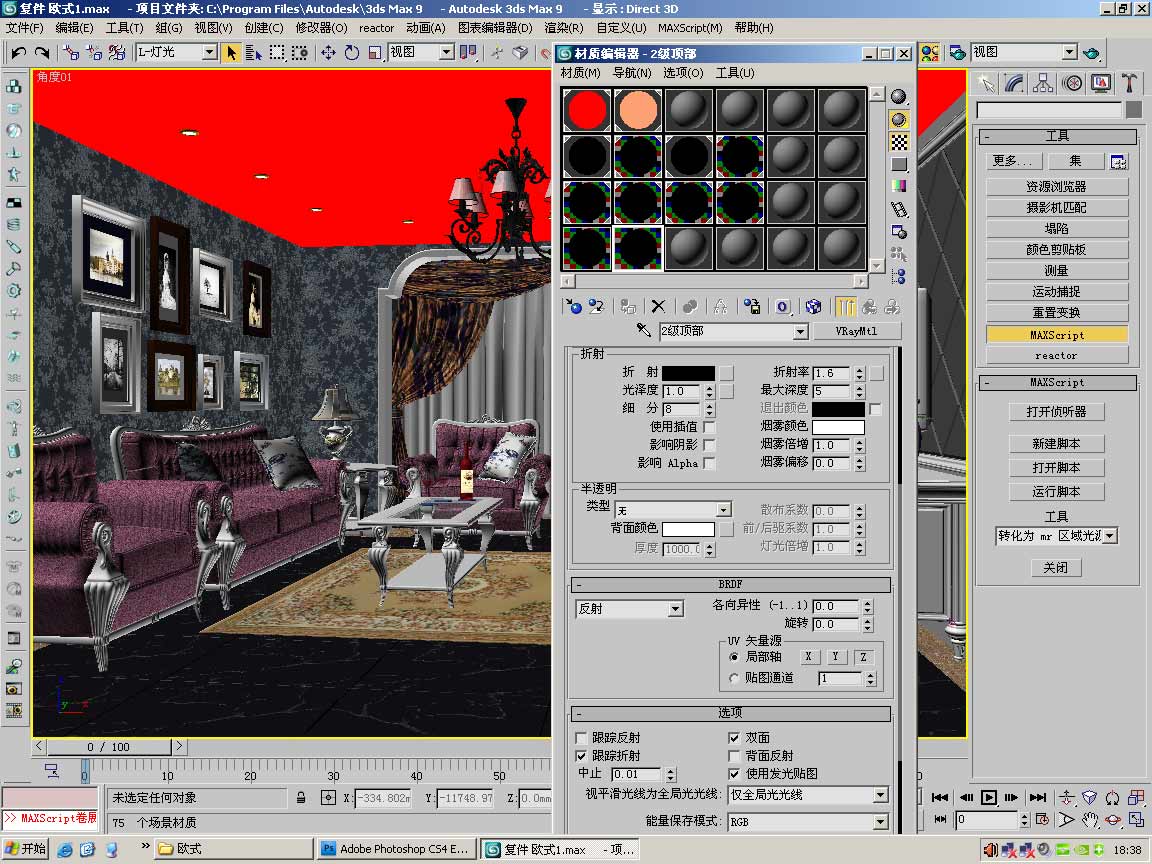Activate the Select and Move tool
1152x864 pixels.
pos(328,53)
